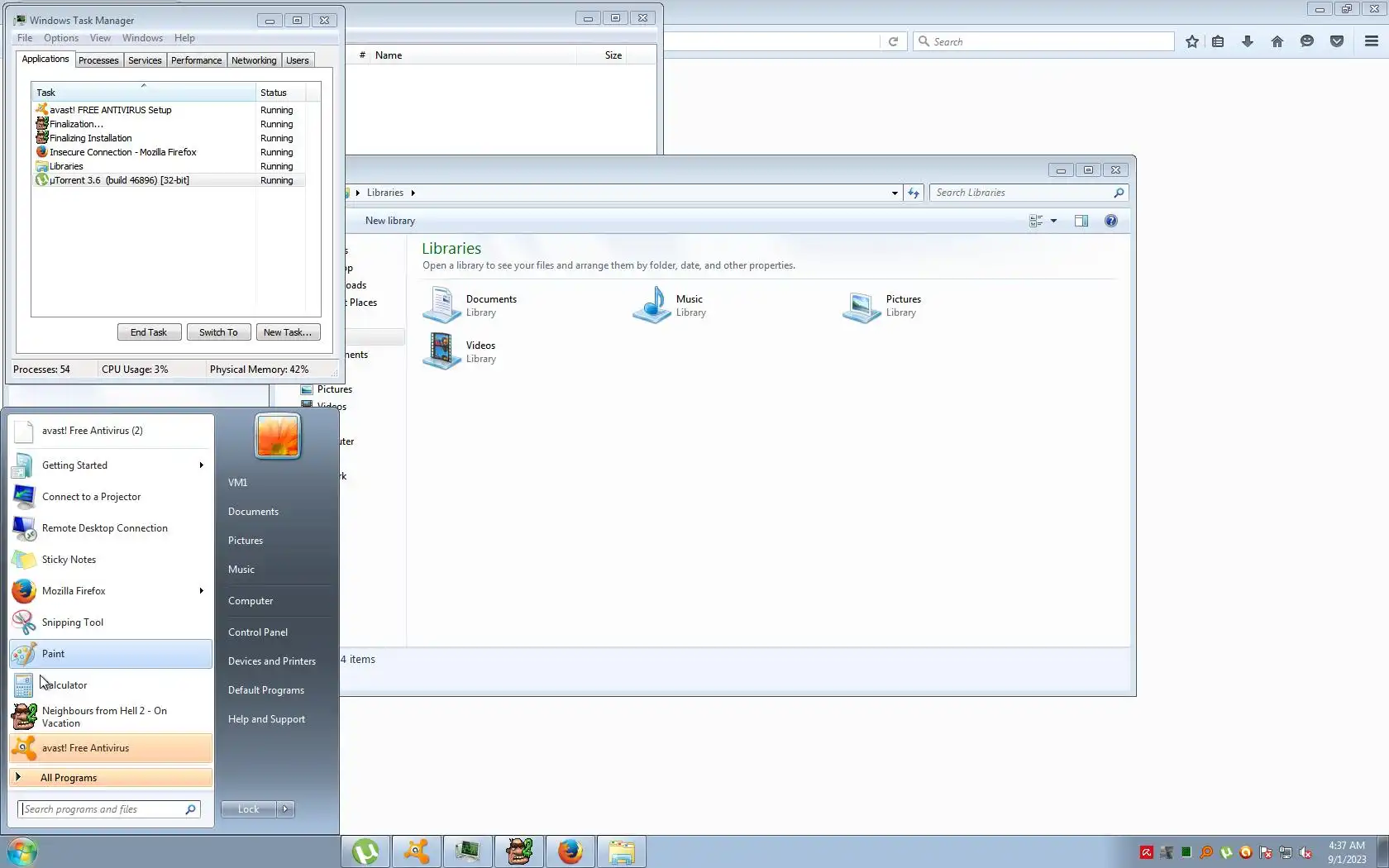
Task: Open the View menu in Task Manager
Action: tap(100, 38)
